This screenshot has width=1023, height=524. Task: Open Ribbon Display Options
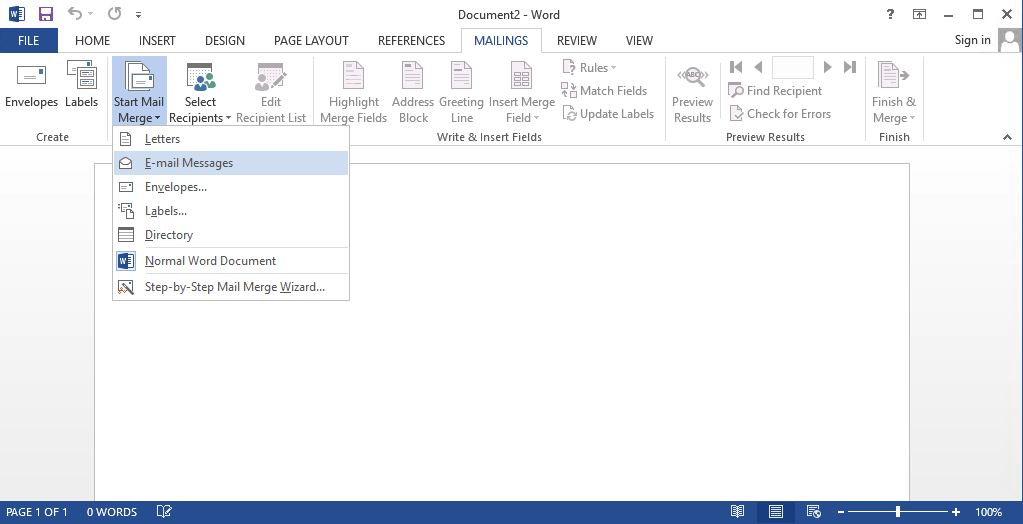[x=919, y=14]
